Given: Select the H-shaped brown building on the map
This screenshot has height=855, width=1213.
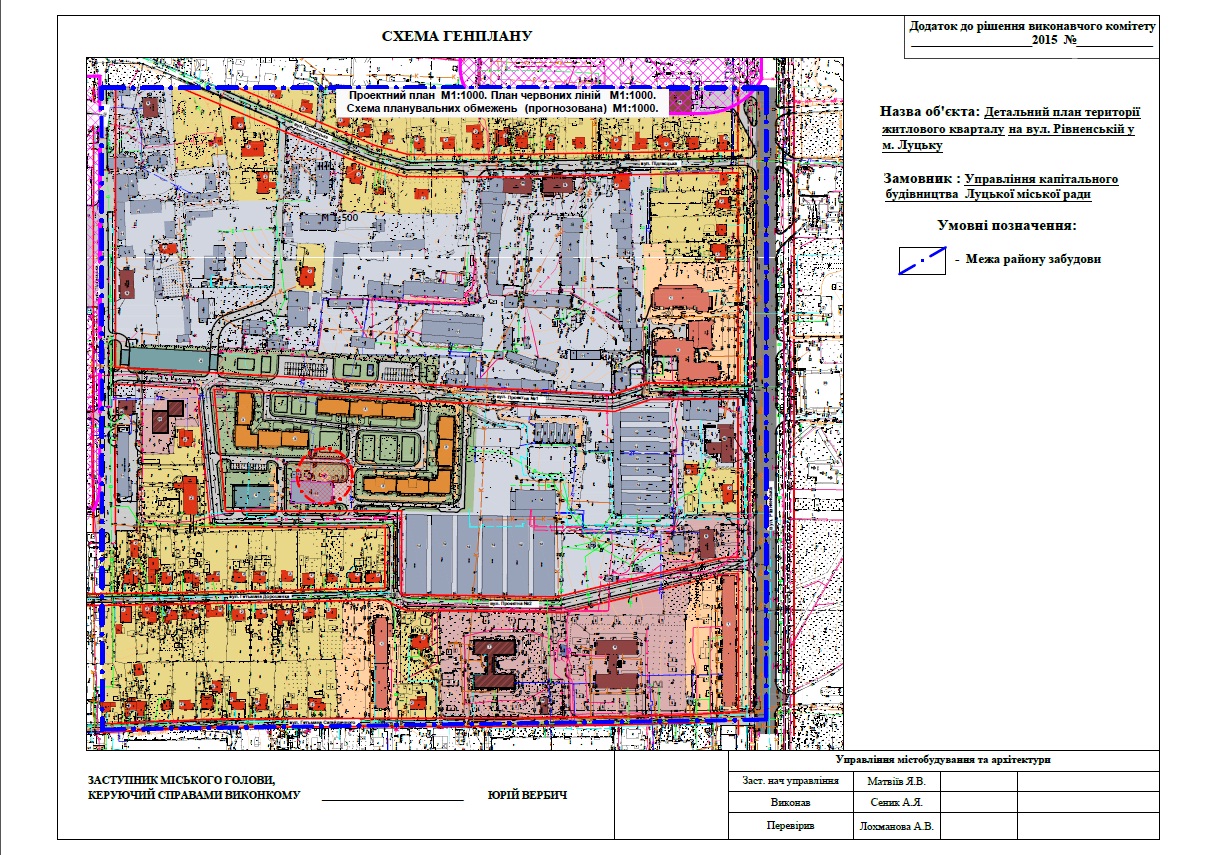Looking at the screenshot, I should 494,662.
